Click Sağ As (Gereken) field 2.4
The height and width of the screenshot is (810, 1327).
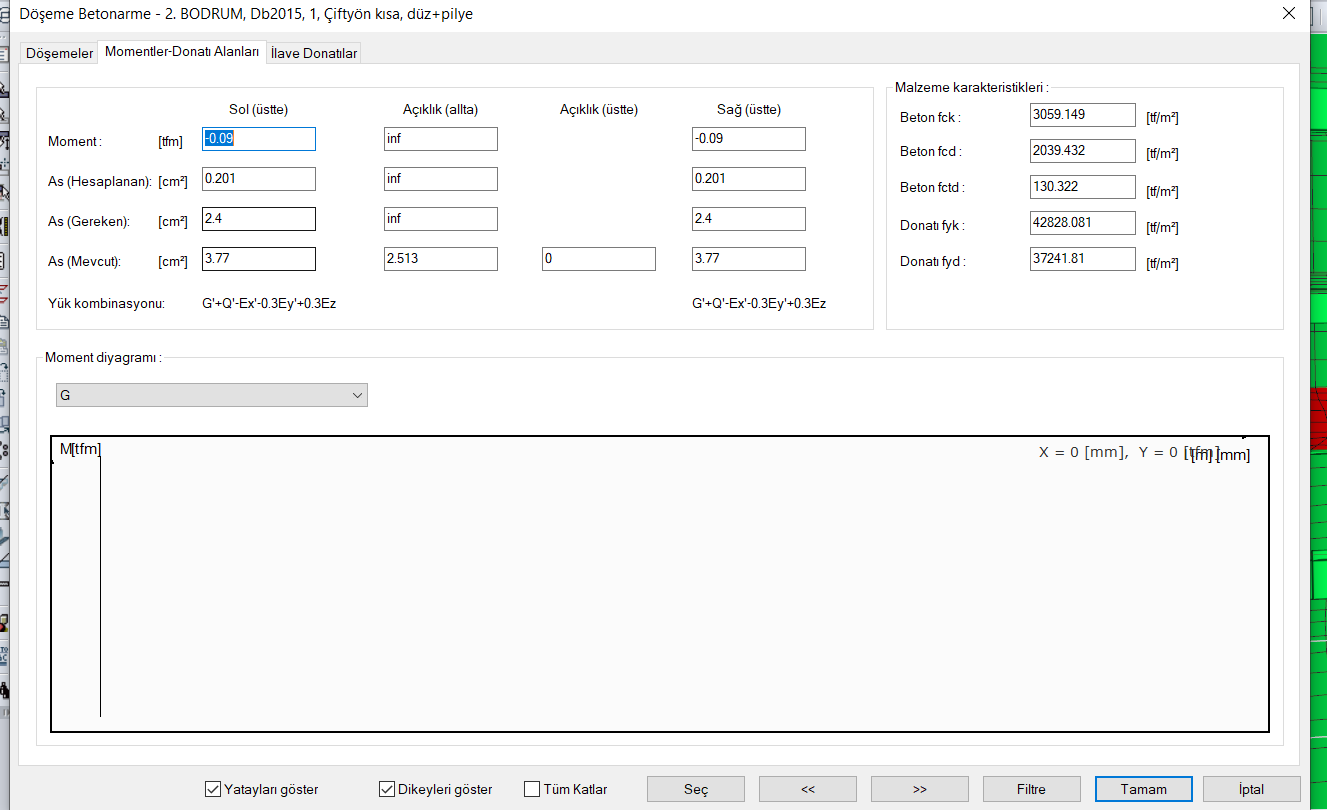[x=749, y=219]
